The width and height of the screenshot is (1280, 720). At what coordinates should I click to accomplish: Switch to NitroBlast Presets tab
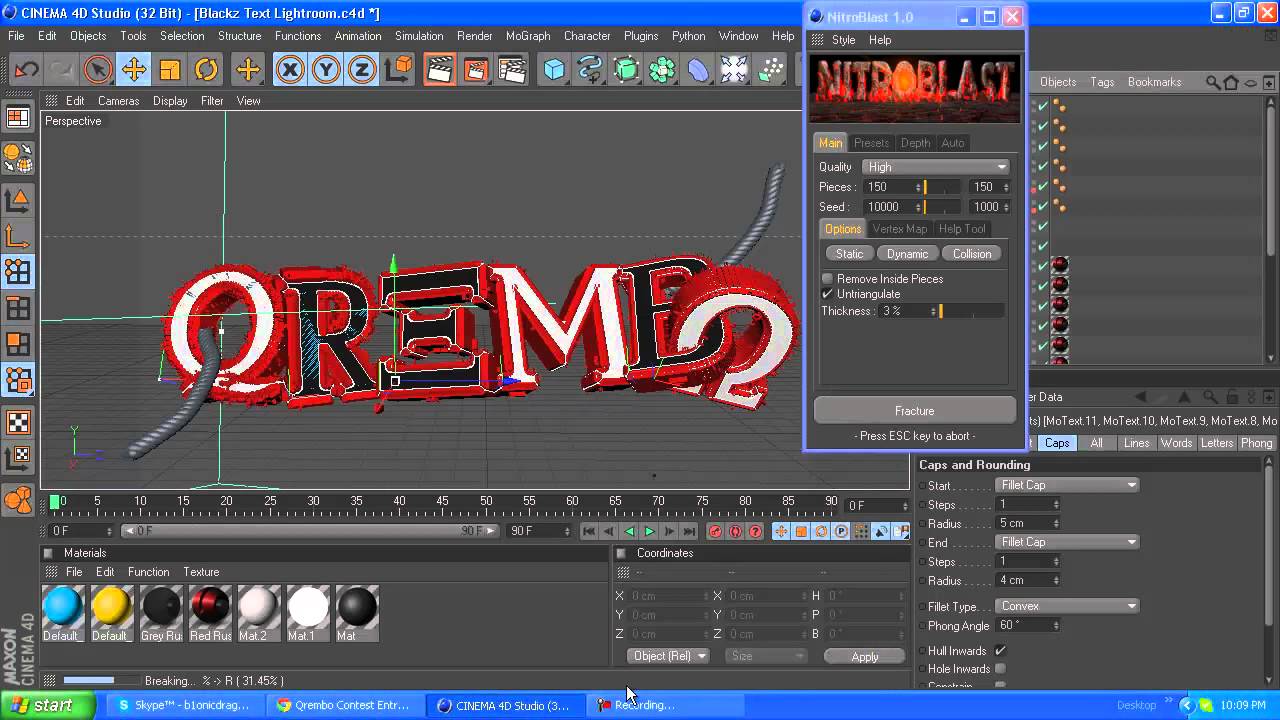[871, 143]
